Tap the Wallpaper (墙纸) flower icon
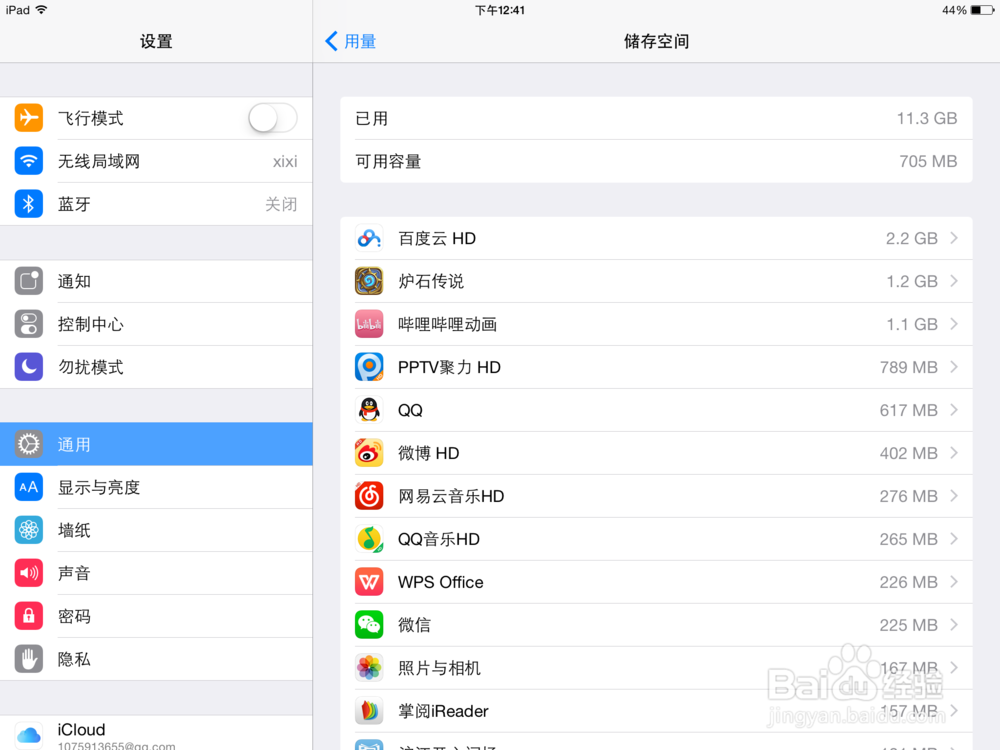 pos(29,530)
